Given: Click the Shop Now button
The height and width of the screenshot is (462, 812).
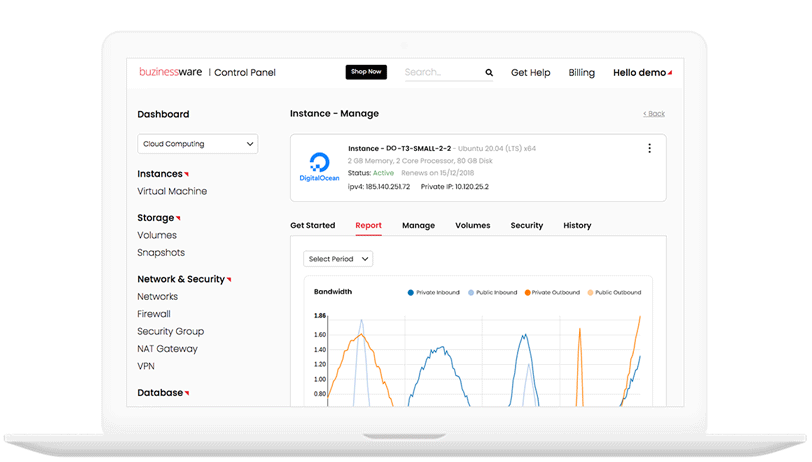Looking at the screenshot, I should (x=366, y=72).
